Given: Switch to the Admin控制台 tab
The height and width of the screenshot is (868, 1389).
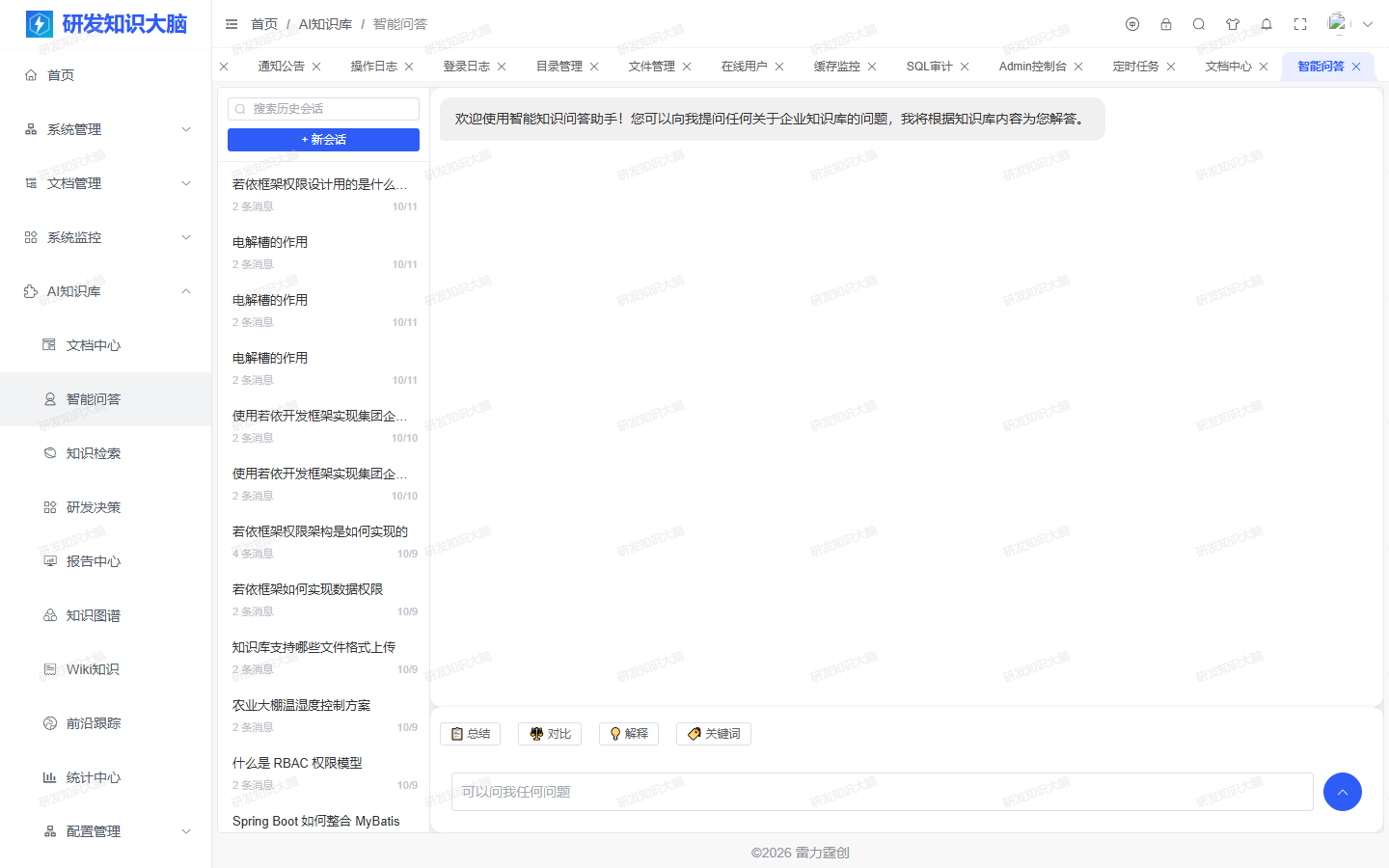Looking at the screenshot, I should tap(1032, 67).
